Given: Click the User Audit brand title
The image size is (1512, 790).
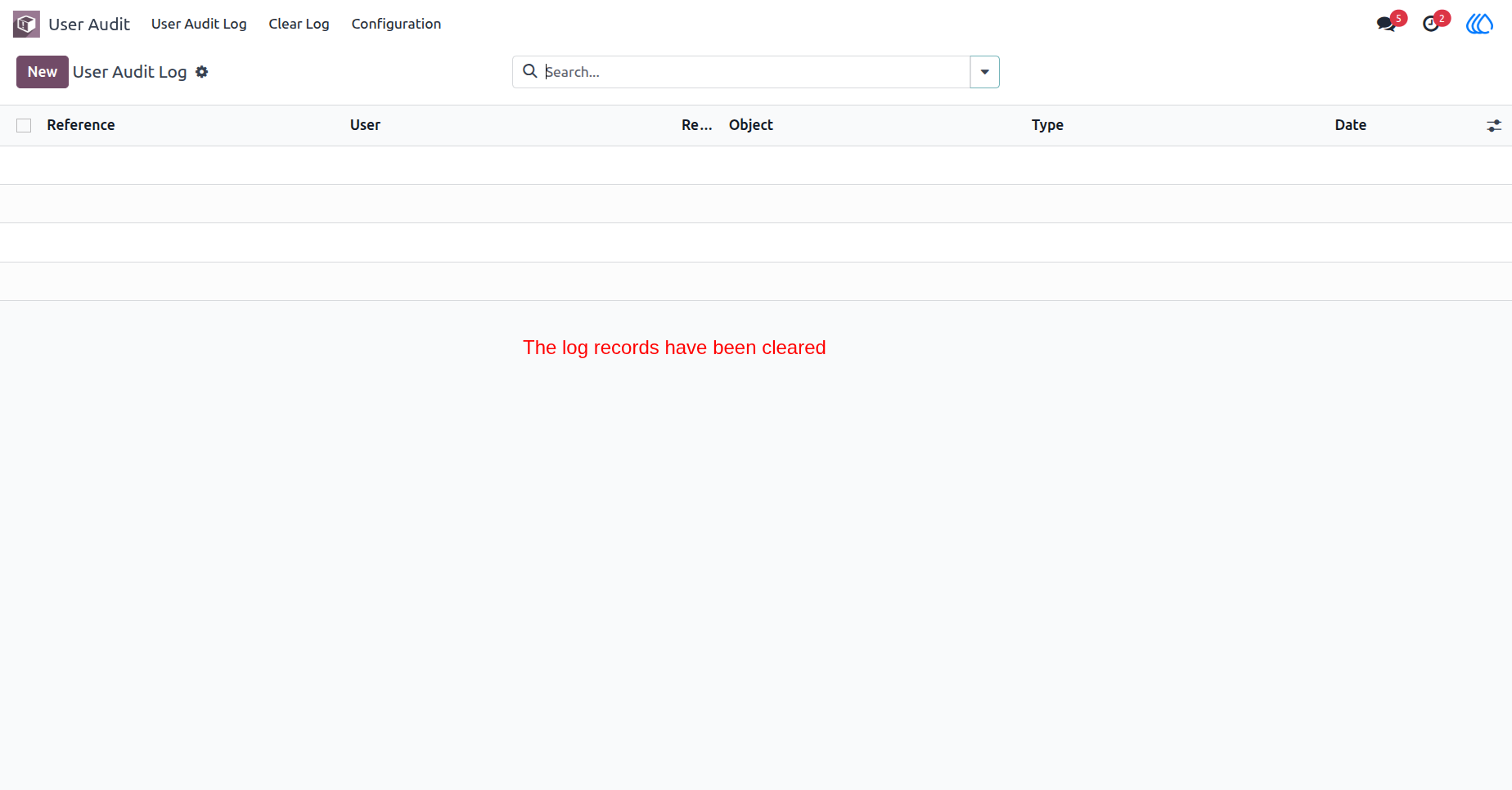Looking at the screenshot, I should click(89, 24).
